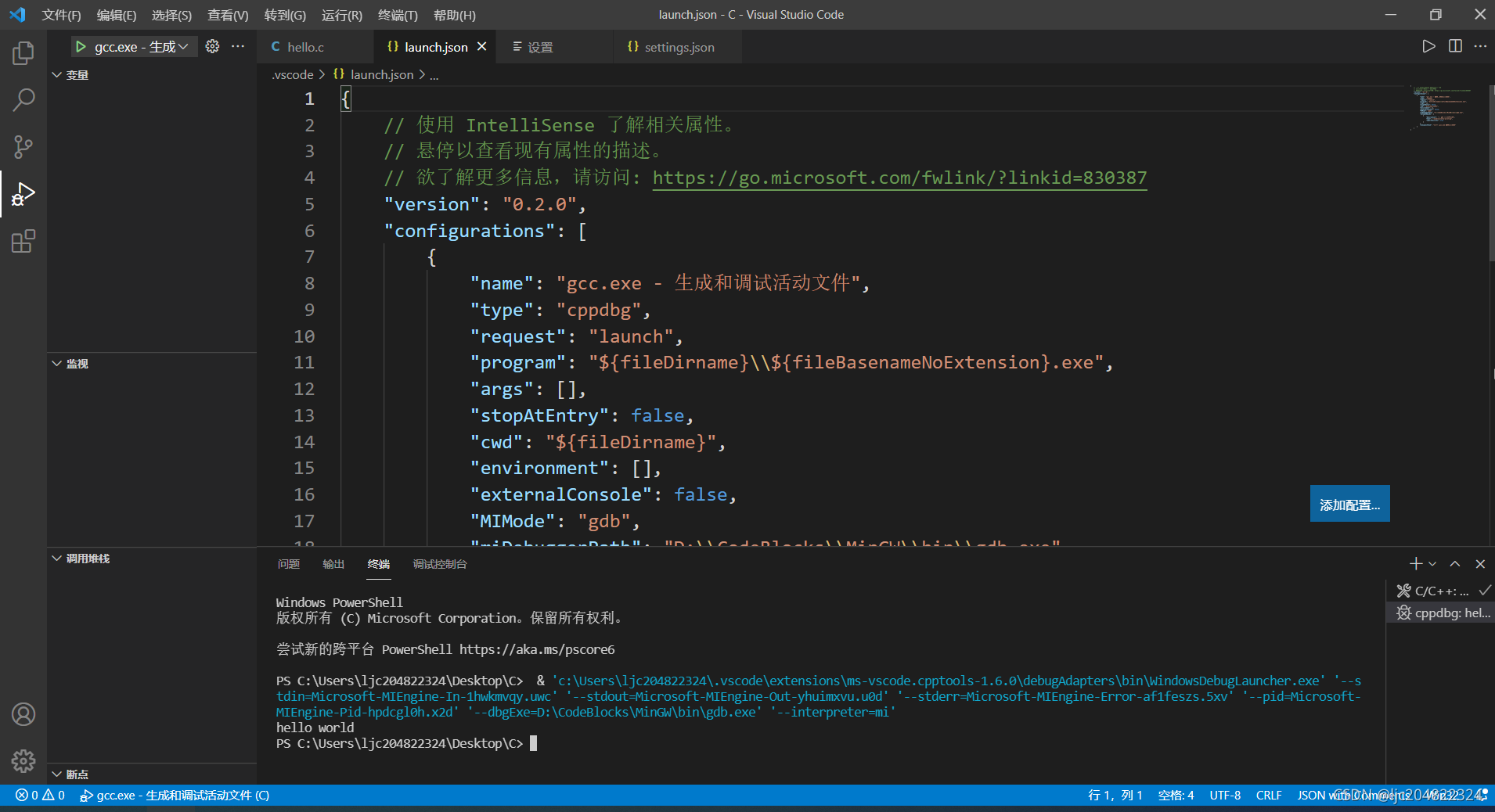
Task: Switch to the hello.c tab
Action: [x=315, y=47]
